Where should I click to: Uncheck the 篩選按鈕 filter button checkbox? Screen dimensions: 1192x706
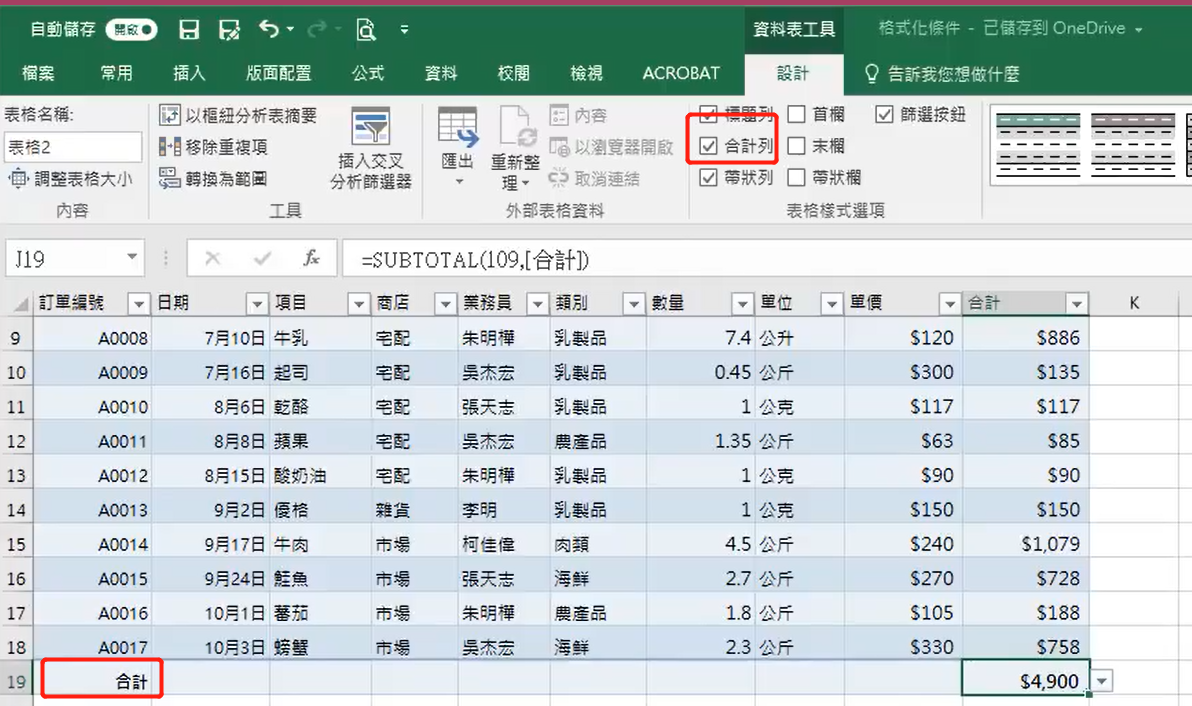click(884, 114)
